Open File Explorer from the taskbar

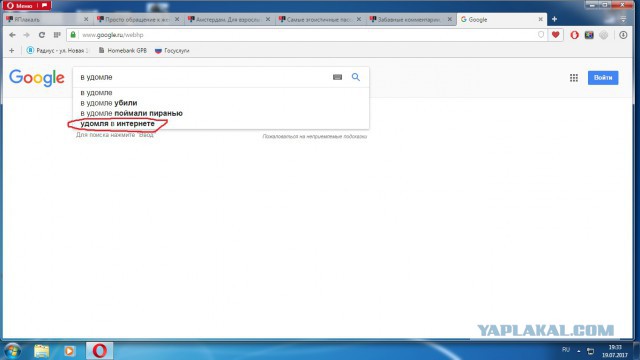pyautogui.click(x=42, y=351)
